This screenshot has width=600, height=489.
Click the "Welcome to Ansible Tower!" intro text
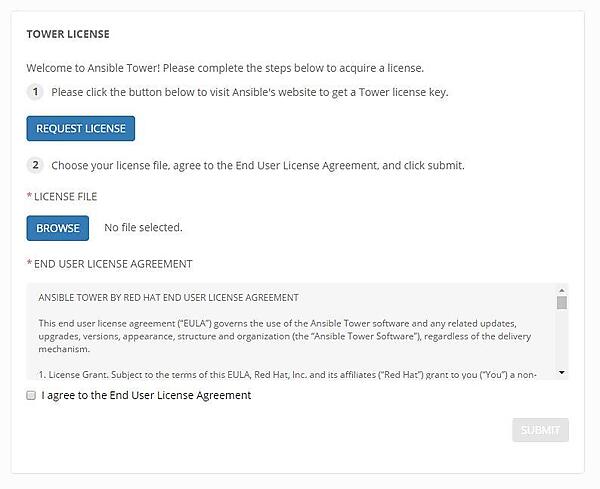[x=225, y=68]
